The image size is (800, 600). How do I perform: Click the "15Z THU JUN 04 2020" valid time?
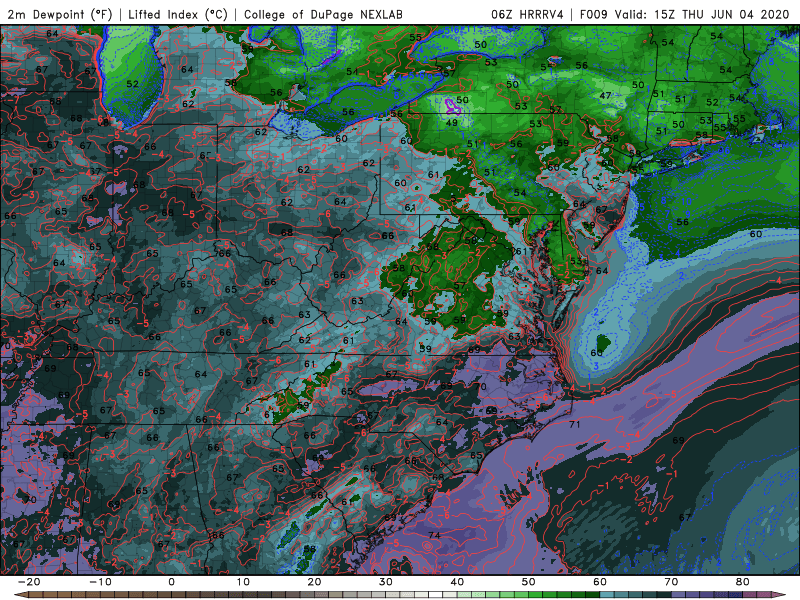[x=720, y=14]
